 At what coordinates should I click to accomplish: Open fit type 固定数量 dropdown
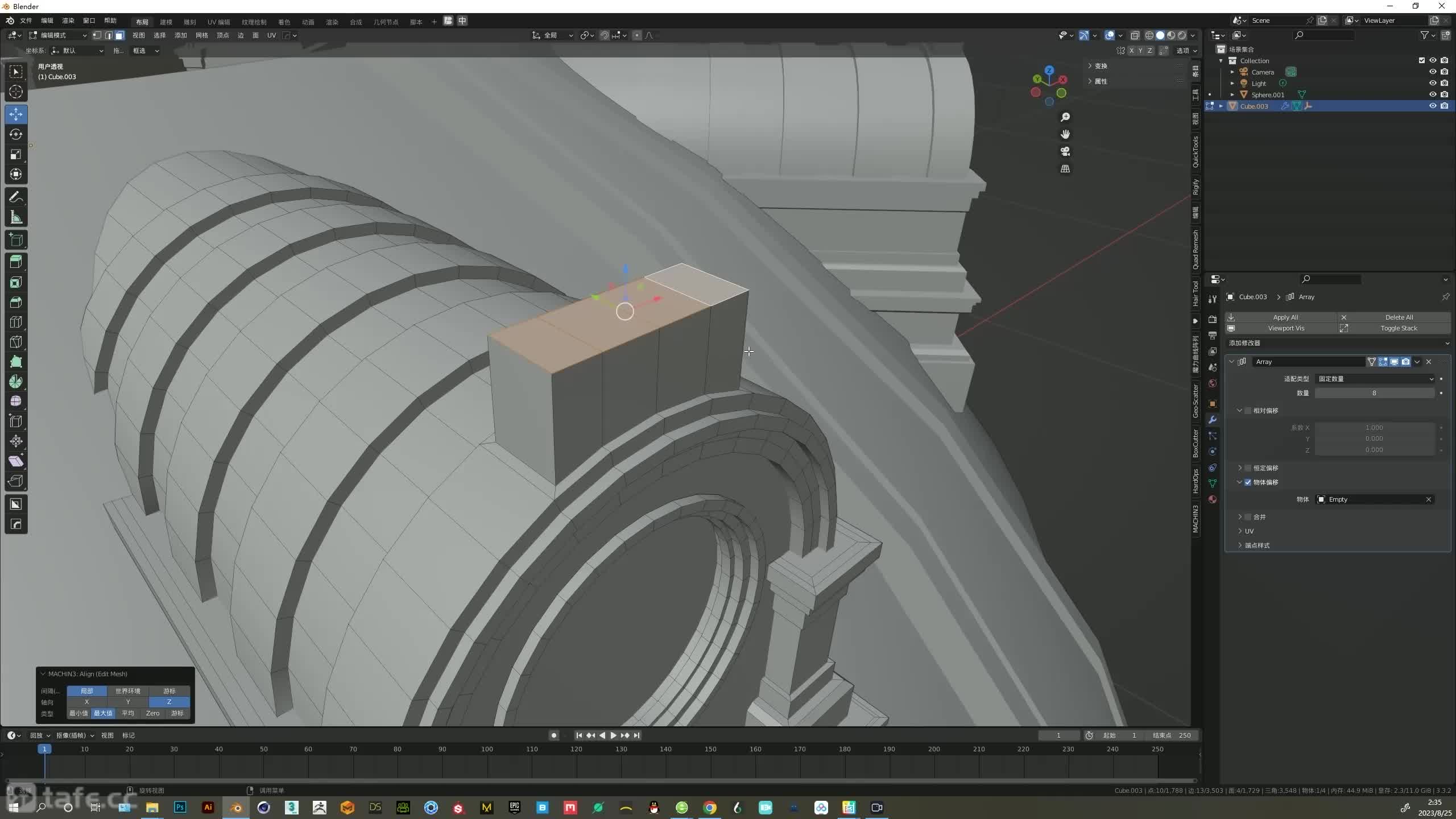pyautogui.click(x=1375, y=379)
